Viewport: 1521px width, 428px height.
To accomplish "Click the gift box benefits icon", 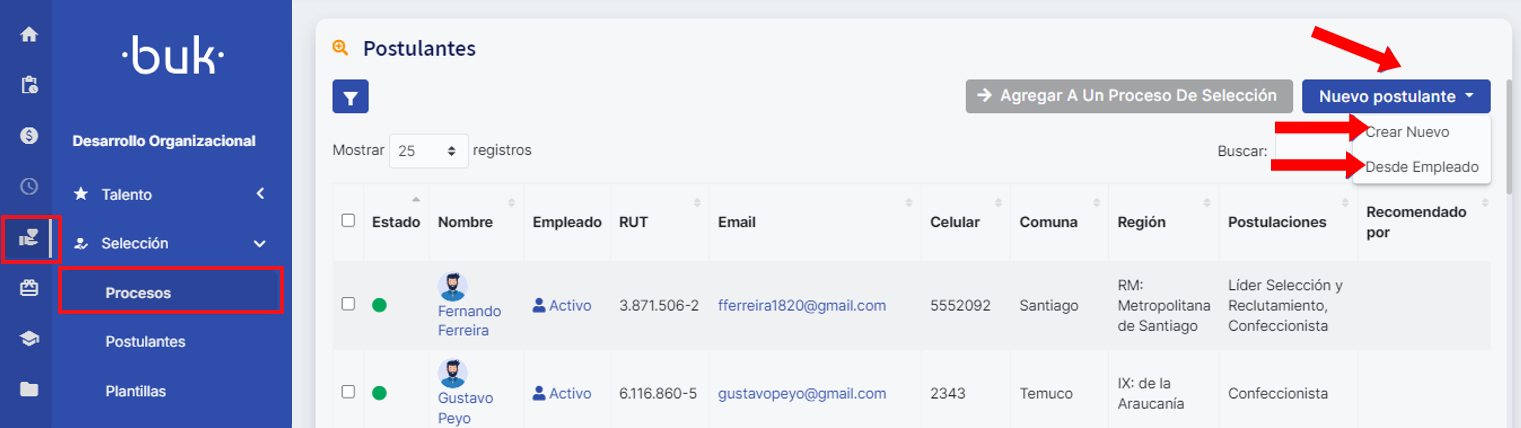I will coord(29,288).
